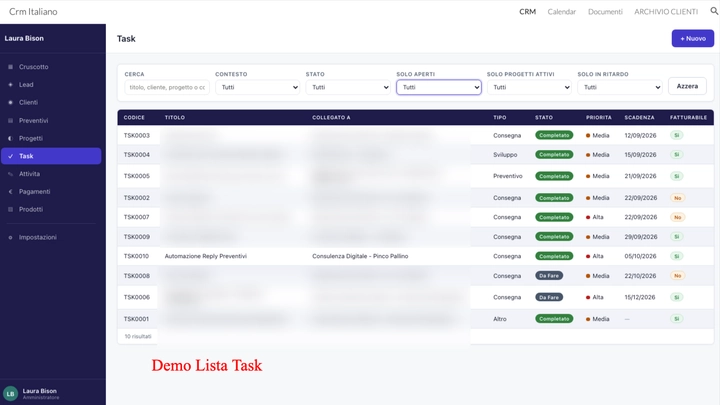Image resolution: width=720 pixels, height=405 pixels.
Task: Click the Task checkmark icon in sidebar
Action: [x=11, y=156]
